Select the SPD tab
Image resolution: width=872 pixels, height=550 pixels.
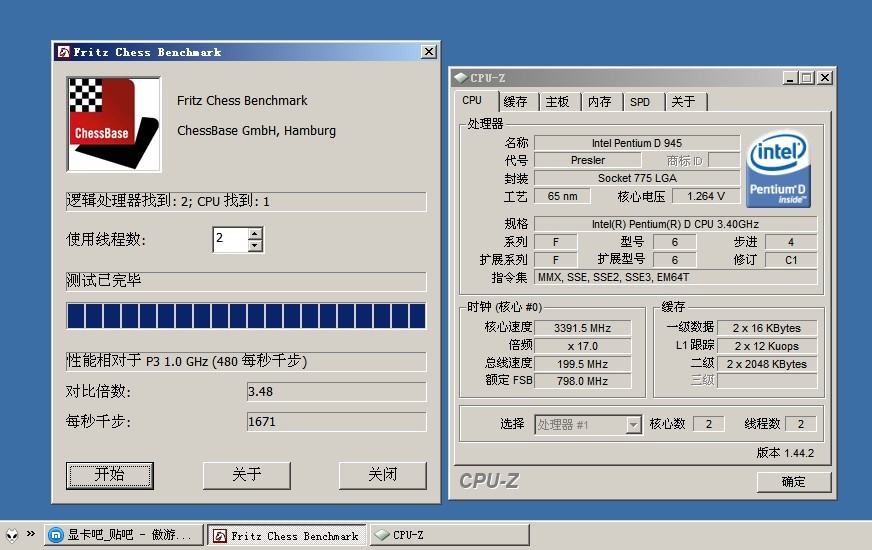(x=640, y=101)
